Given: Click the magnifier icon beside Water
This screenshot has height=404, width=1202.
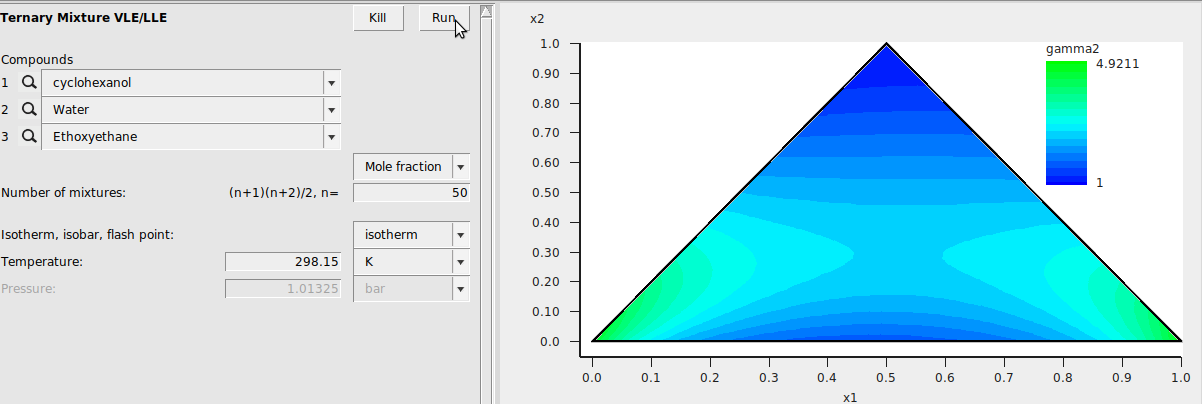Looking at the screenshot, I should [x=29, y=110].
